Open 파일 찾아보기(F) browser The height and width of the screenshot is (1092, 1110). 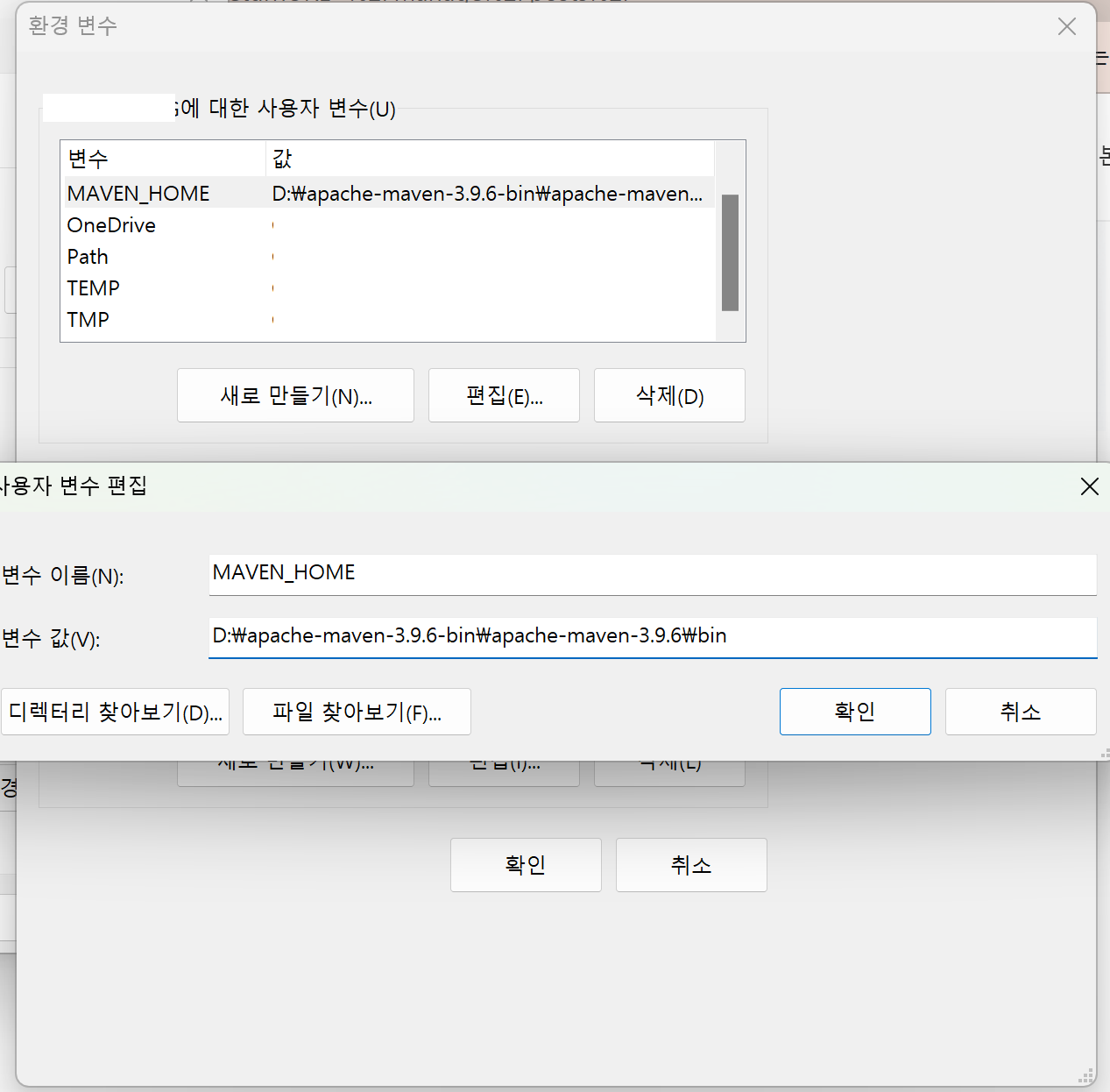[357, 712]
